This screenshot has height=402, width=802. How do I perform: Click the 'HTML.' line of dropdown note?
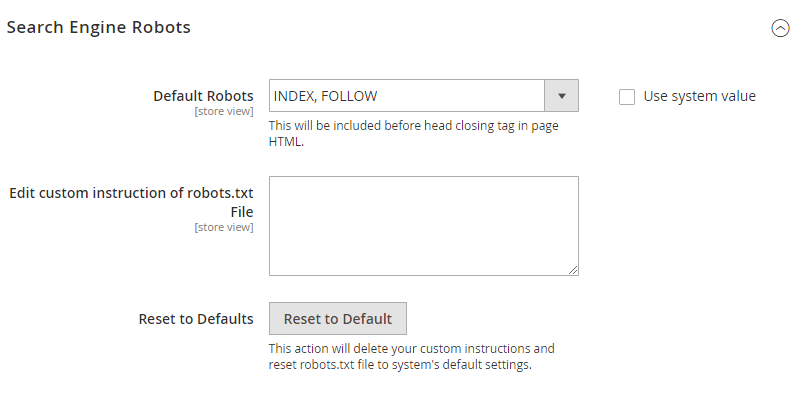286,142
